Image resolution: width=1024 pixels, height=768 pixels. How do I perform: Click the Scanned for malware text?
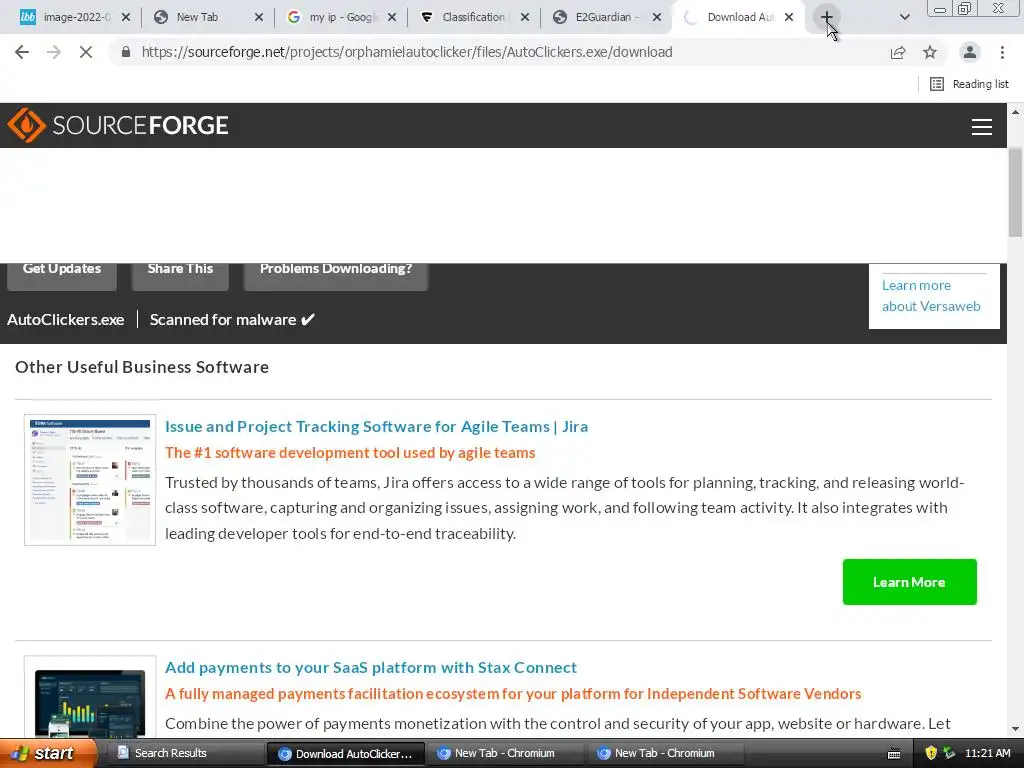tap(232, 319)
